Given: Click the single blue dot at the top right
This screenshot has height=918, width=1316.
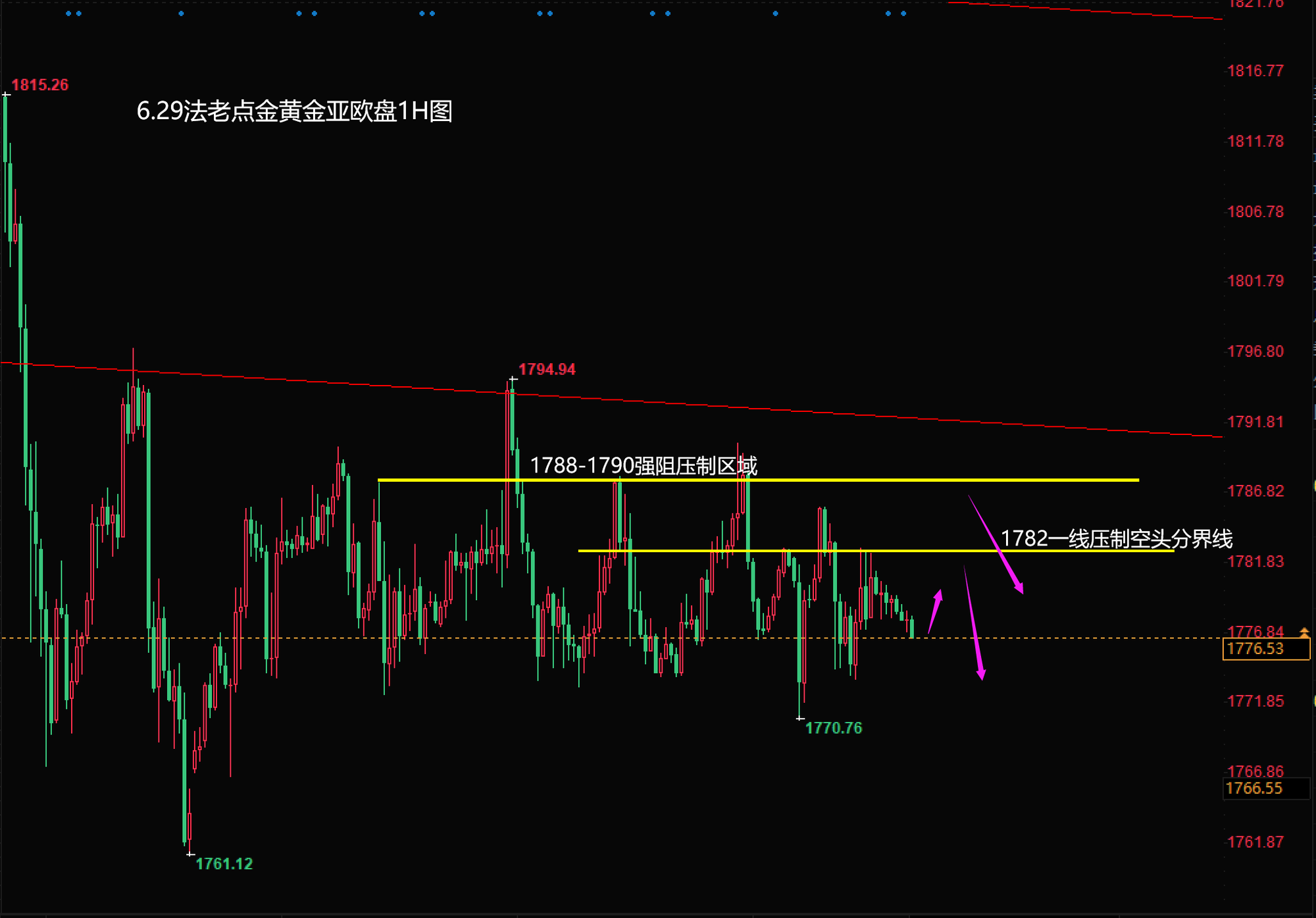Looking at the screenshot, I should pyautogui.click(x=775, y=14).
